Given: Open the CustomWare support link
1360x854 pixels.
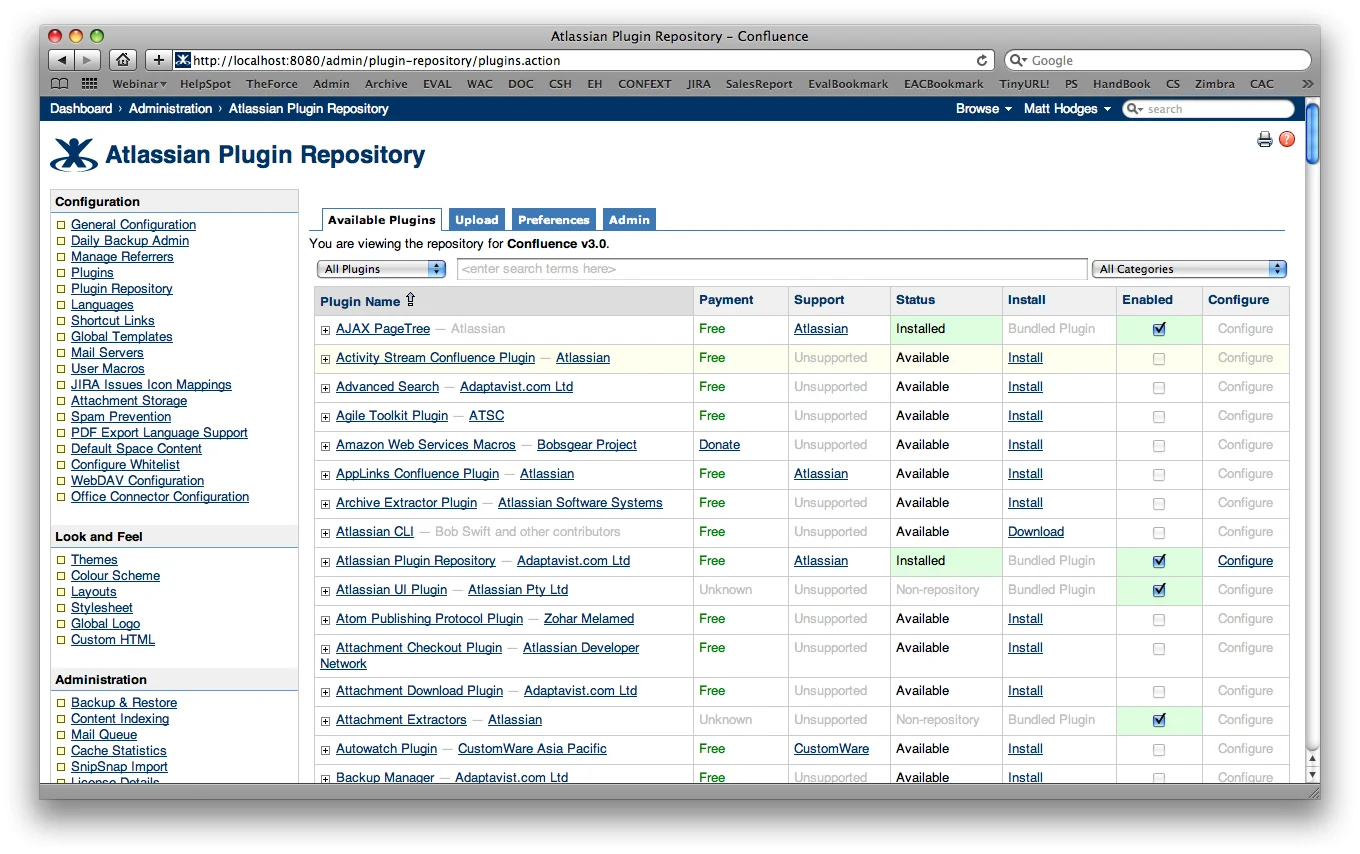Looking at the screenshot, I should 831,749.
